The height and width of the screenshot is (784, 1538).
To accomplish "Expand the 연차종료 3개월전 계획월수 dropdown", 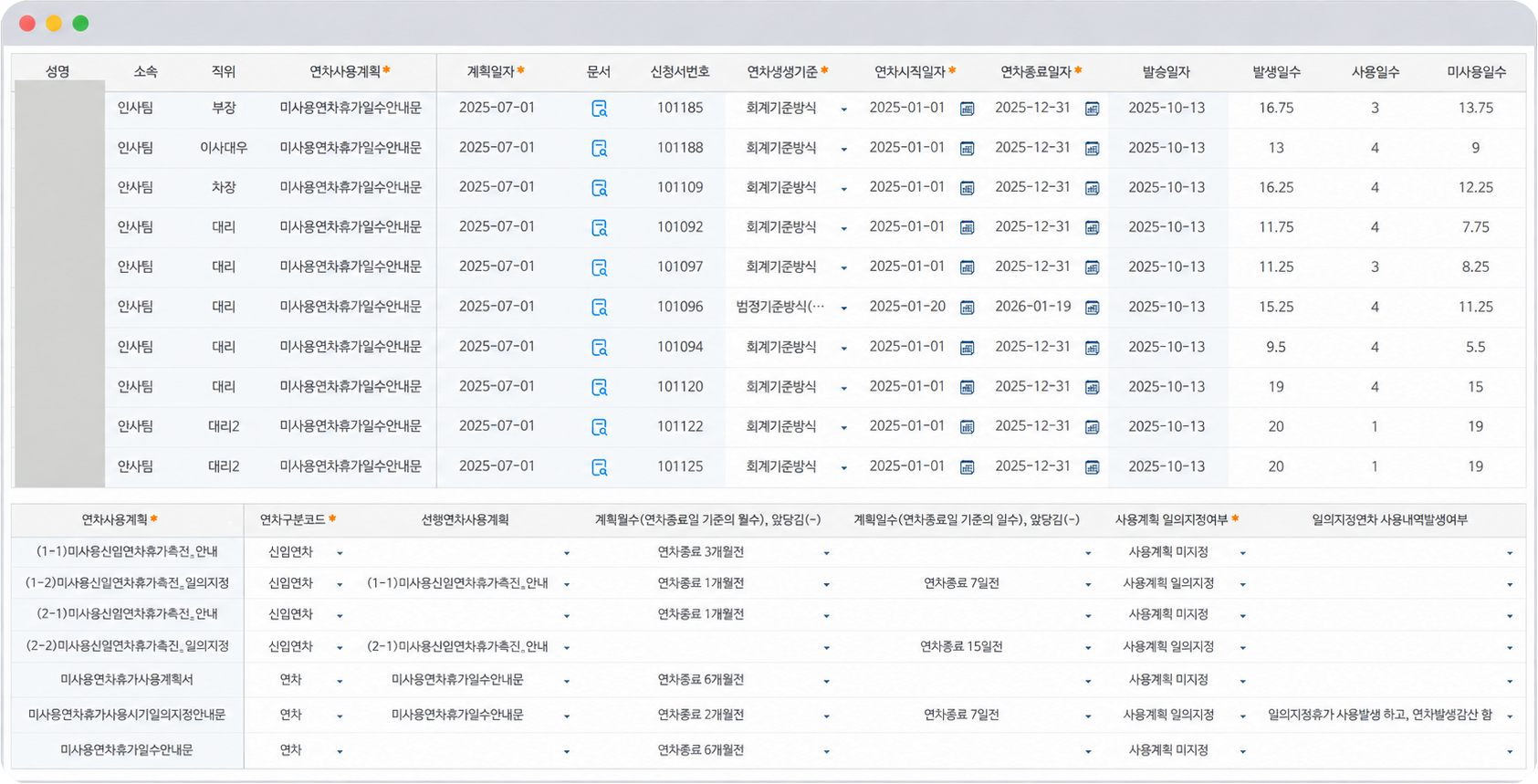I will pos(826,553).
